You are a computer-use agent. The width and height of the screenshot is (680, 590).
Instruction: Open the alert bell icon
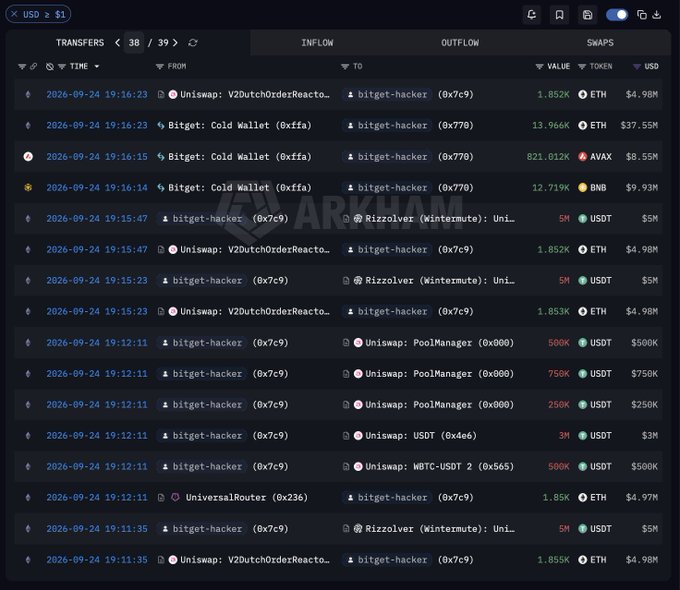(532, 15)
